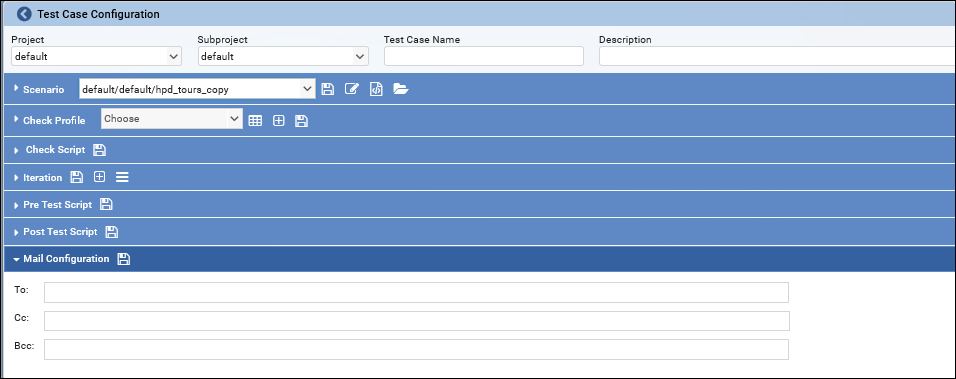Save the Iteration with disk icon
The height and width of the screenshot is (379, 956).
point(77,177)
